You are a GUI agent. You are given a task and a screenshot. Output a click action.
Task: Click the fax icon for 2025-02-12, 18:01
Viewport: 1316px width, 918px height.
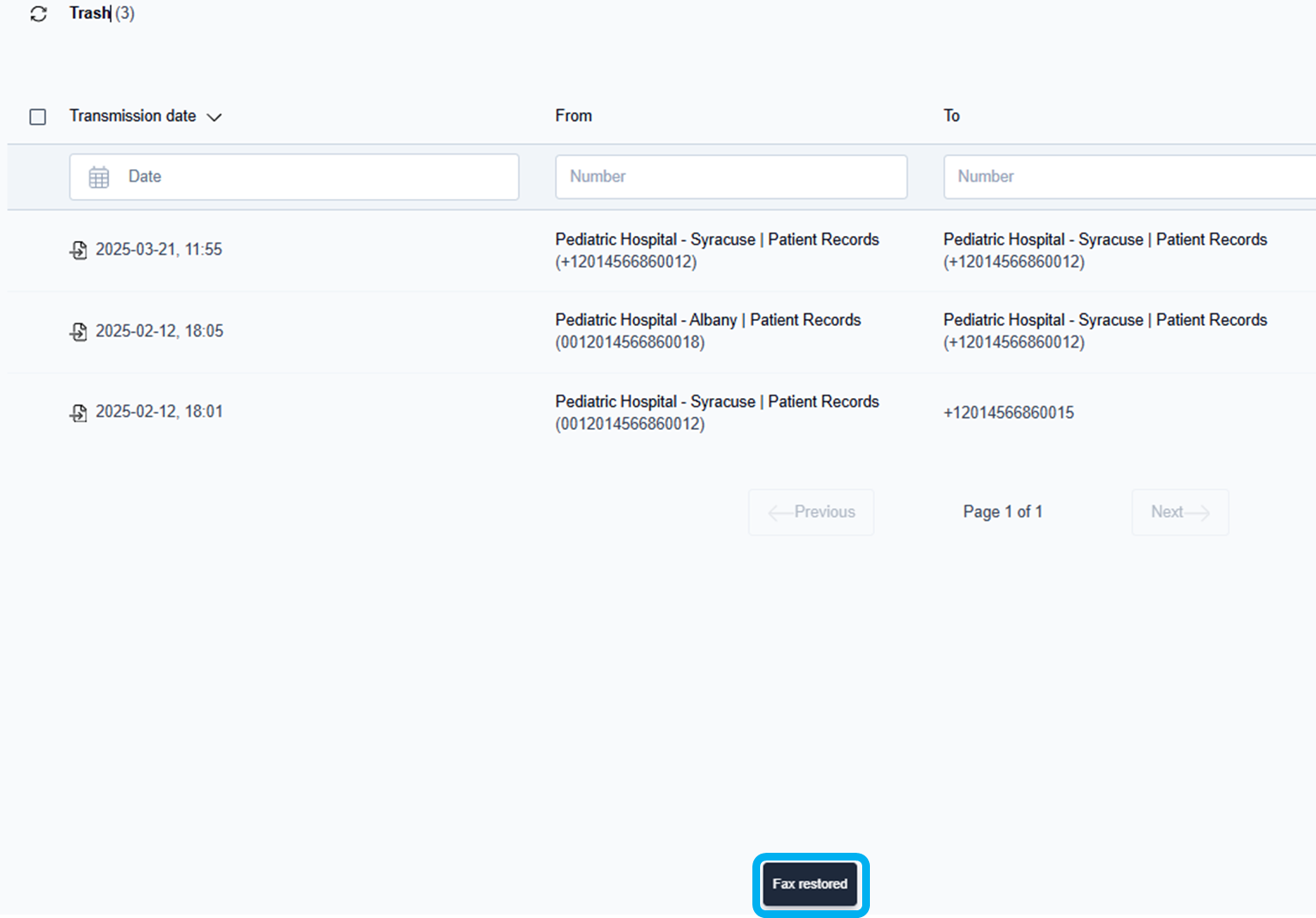(78, 413)
